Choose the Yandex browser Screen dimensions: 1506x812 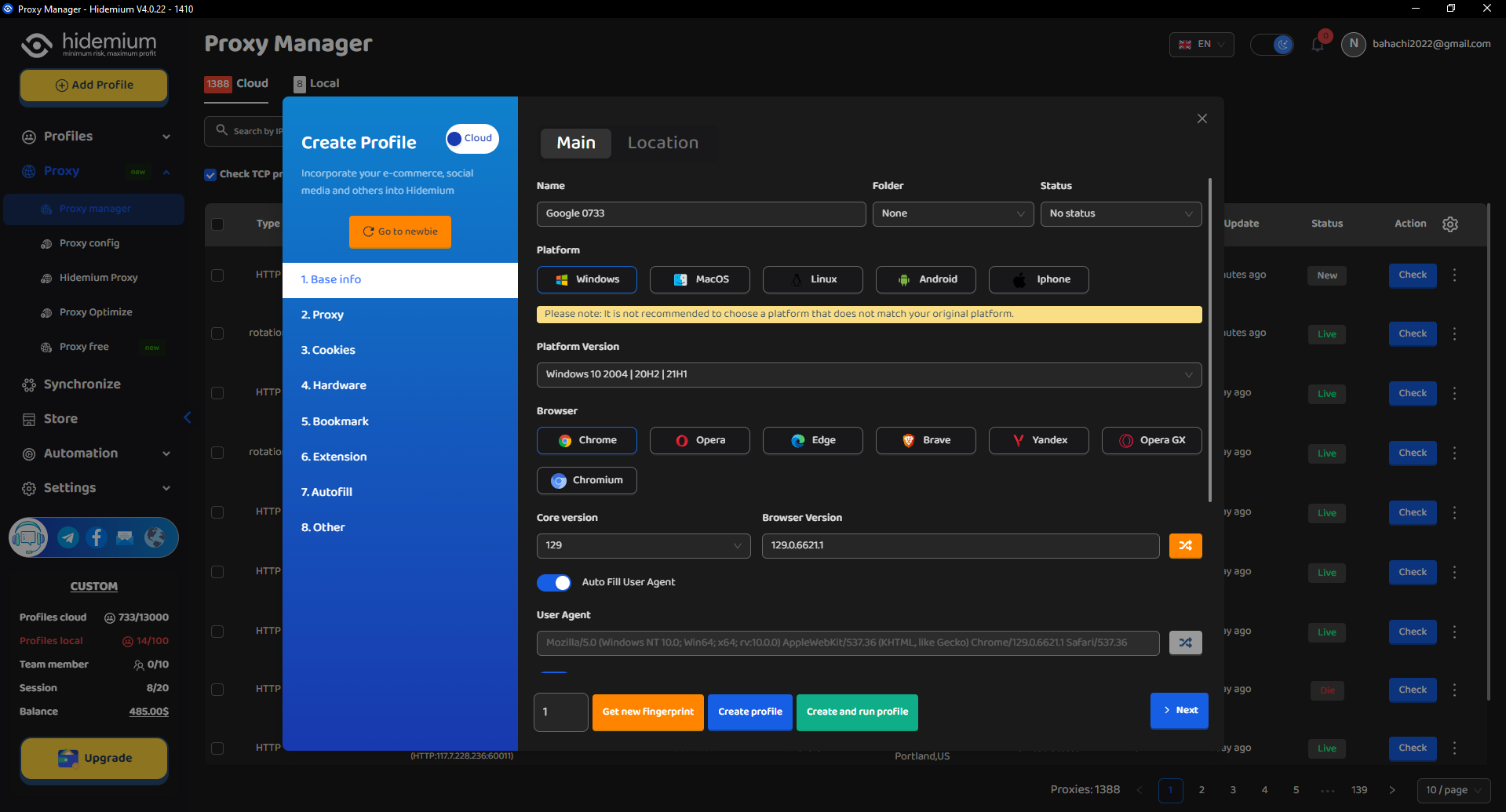pos(1039,440)
